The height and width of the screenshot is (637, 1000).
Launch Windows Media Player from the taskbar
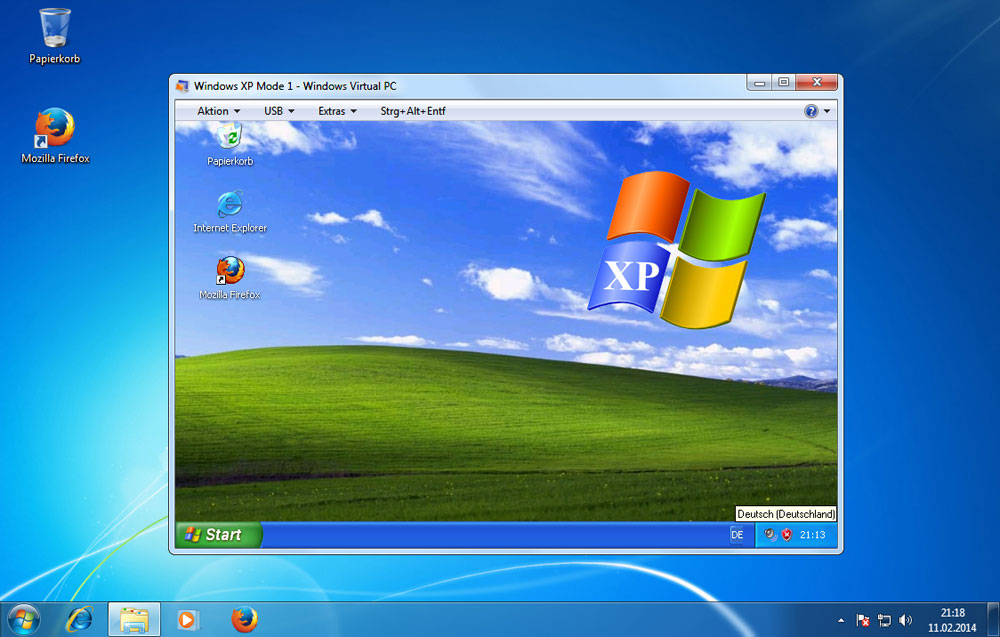coord(188,620)
